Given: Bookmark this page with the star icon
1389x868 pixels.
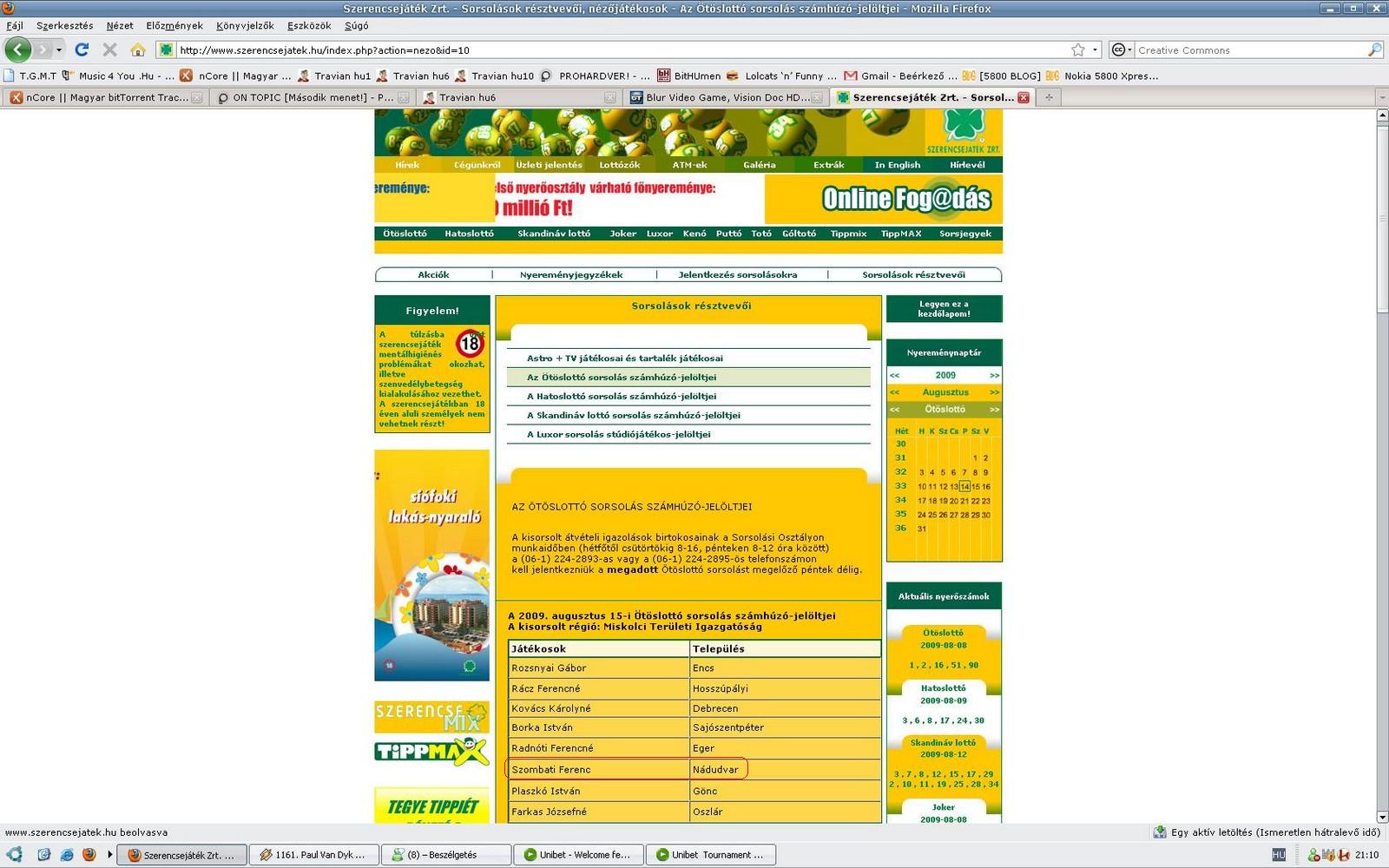Looking at the screenshot, I should click(x=1078, y=49).
